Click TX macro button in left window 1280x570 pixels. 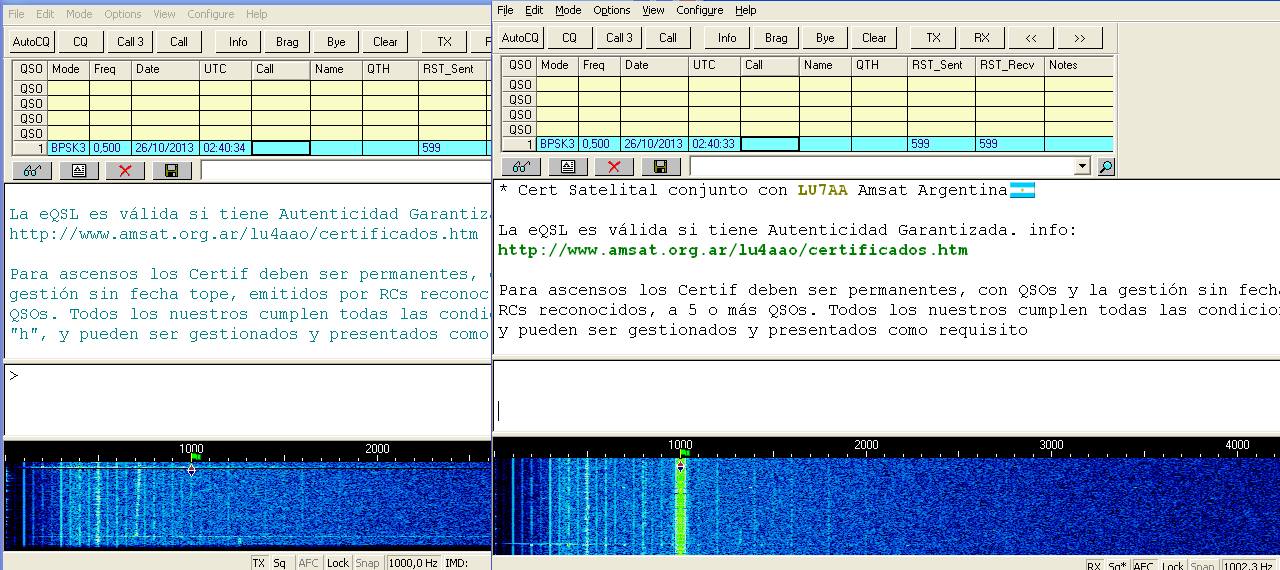[444, 42]
